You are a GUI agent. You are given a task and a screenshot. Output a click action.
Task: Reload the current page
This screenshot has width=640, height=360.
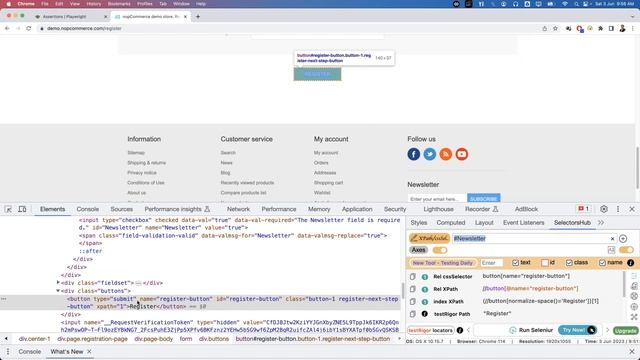point(29,29)
